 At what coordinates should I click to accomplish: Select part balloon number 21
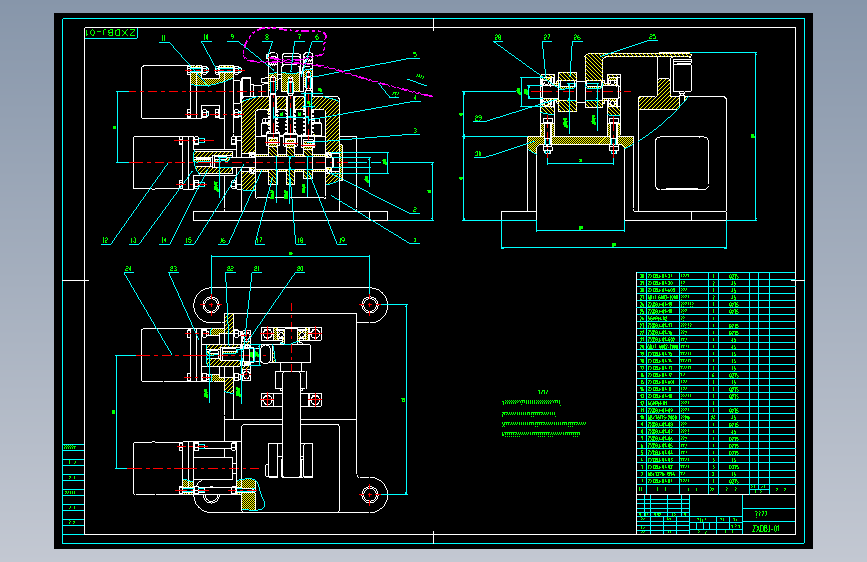(257, 269)
